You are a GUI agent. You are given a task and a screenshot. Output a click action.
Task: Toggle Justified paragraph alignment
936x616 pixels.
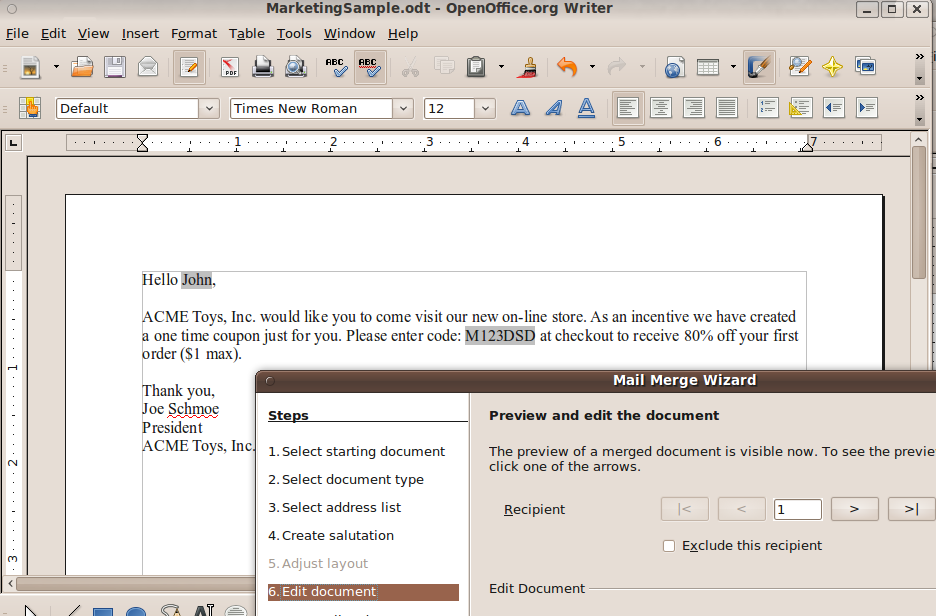726,109
